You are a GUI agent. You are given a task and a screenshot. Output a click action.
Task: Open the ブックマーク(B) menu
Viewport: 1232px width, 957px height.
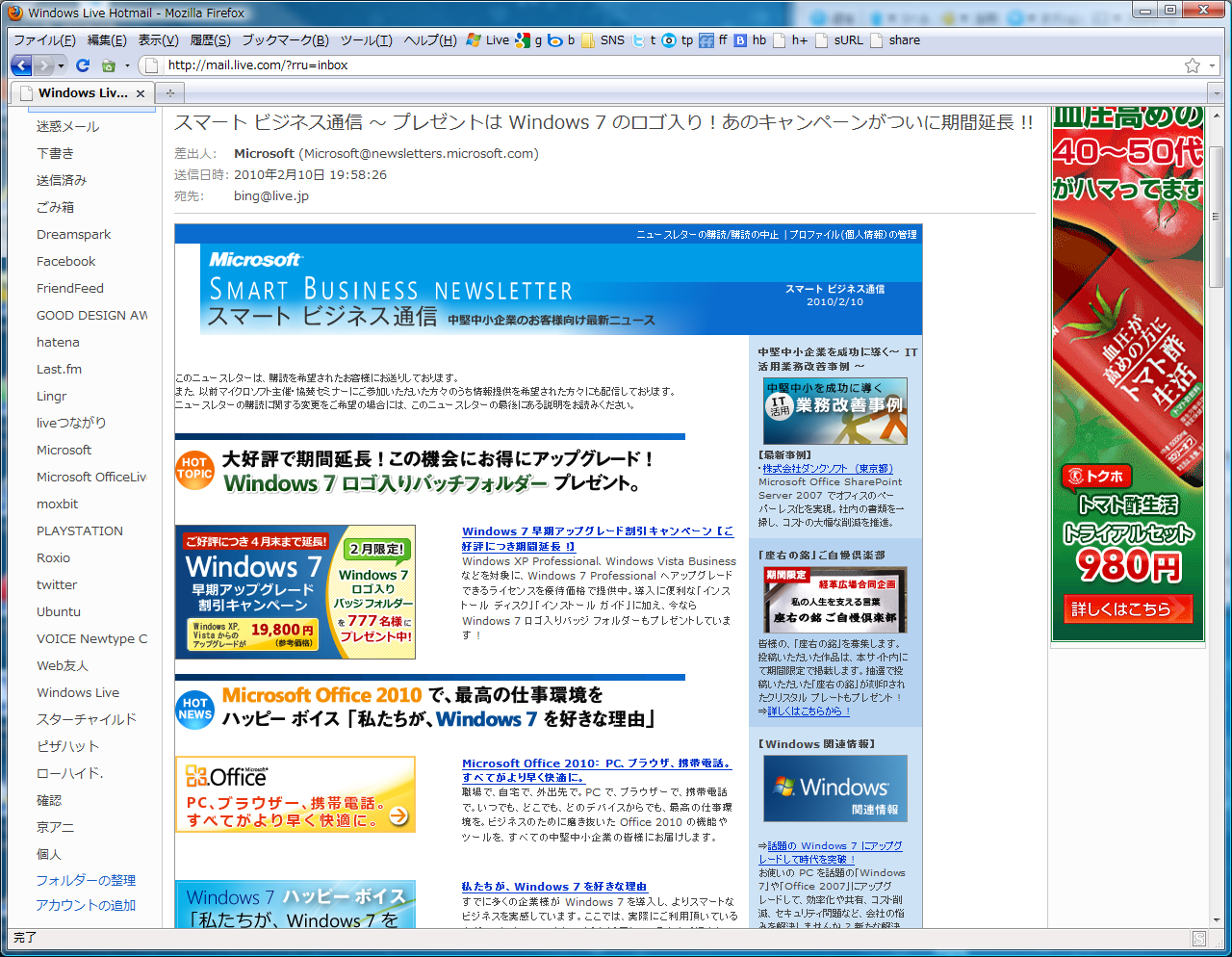coord(285,40)
